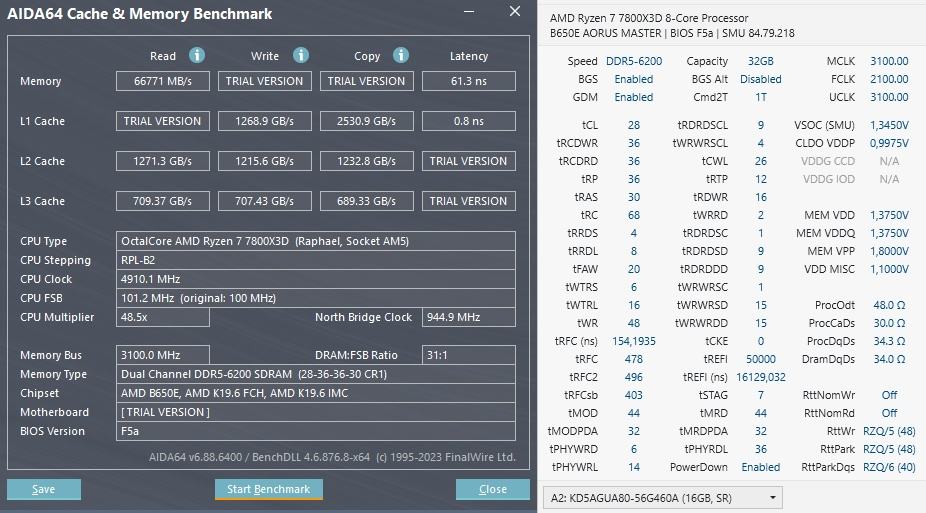Click L1 Cache Write 1268.9 GB/s

pos(265,121)
